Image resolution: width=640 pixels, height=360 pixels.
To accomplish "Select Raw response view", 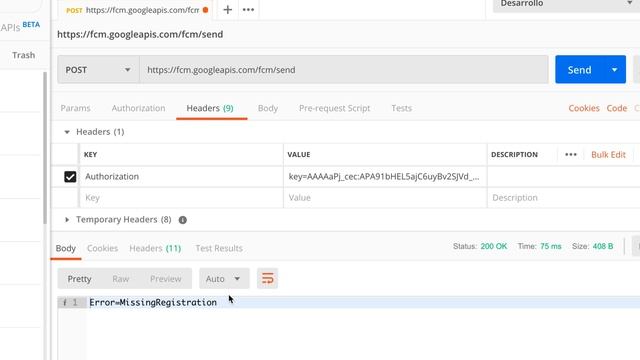I will point(120,279).
